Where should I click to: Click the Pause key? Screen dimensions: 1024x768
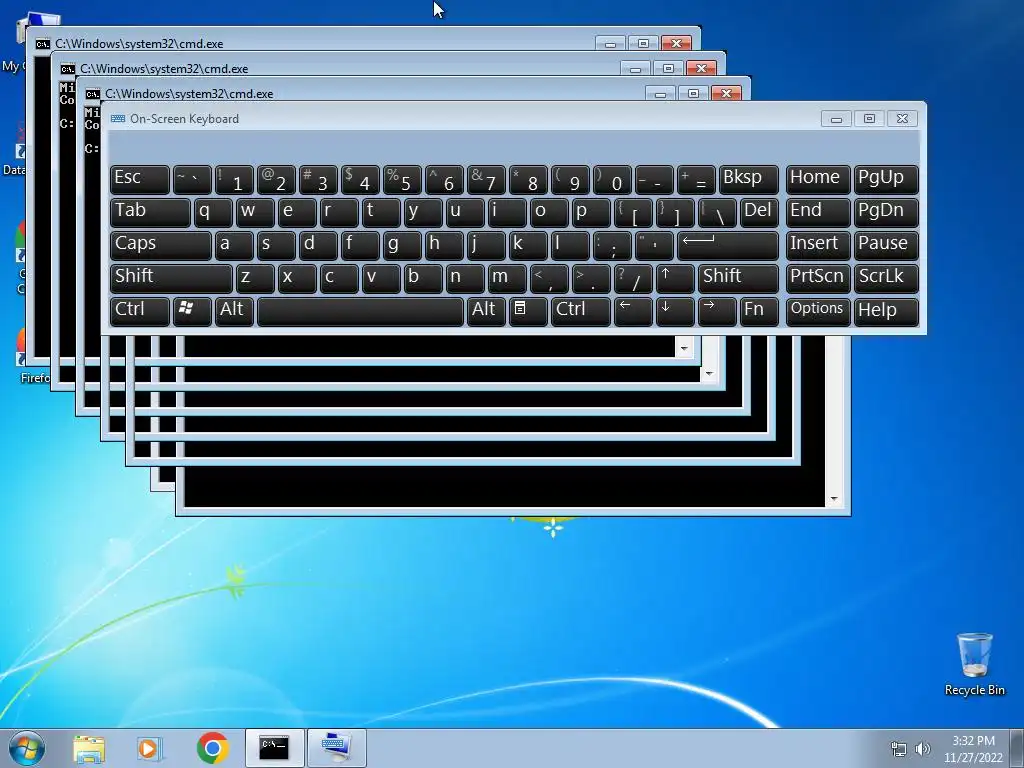(886, 245)
